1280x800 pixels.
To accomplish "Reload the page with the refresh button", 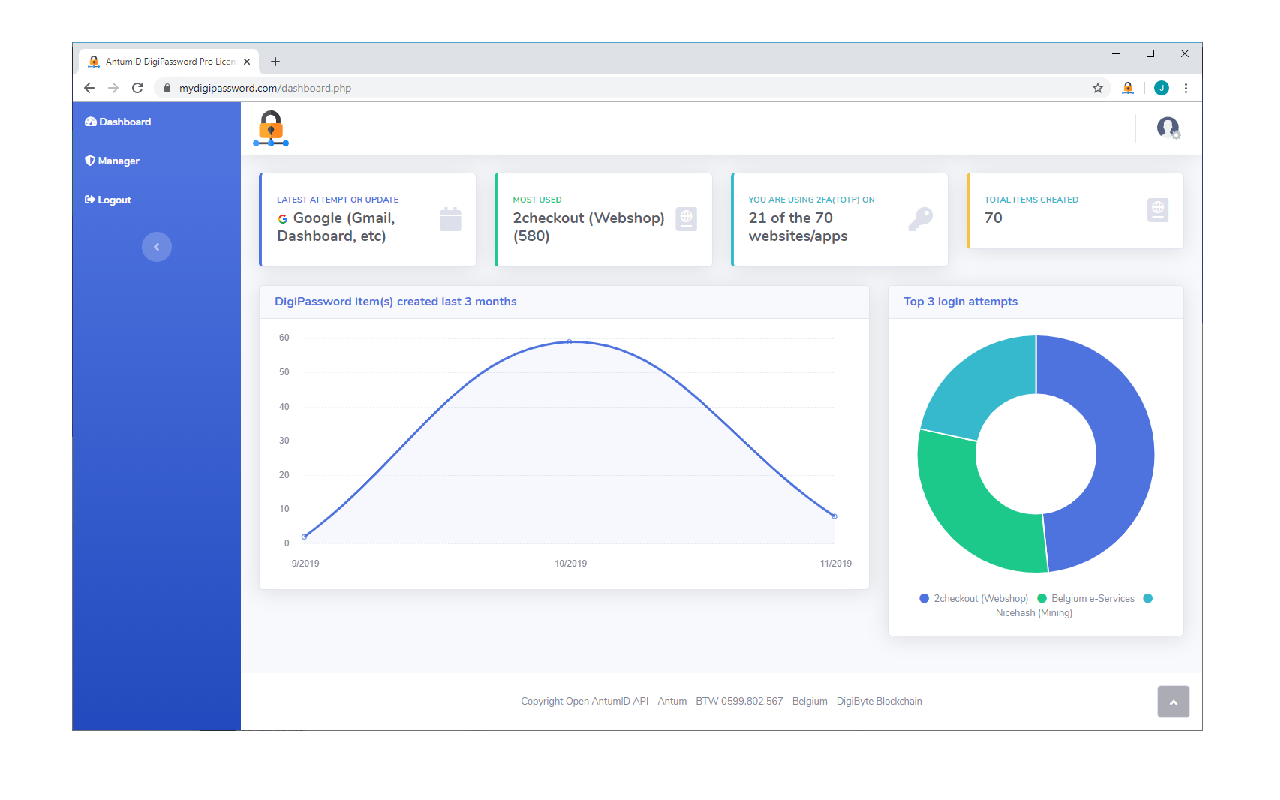I will (138, 88).
